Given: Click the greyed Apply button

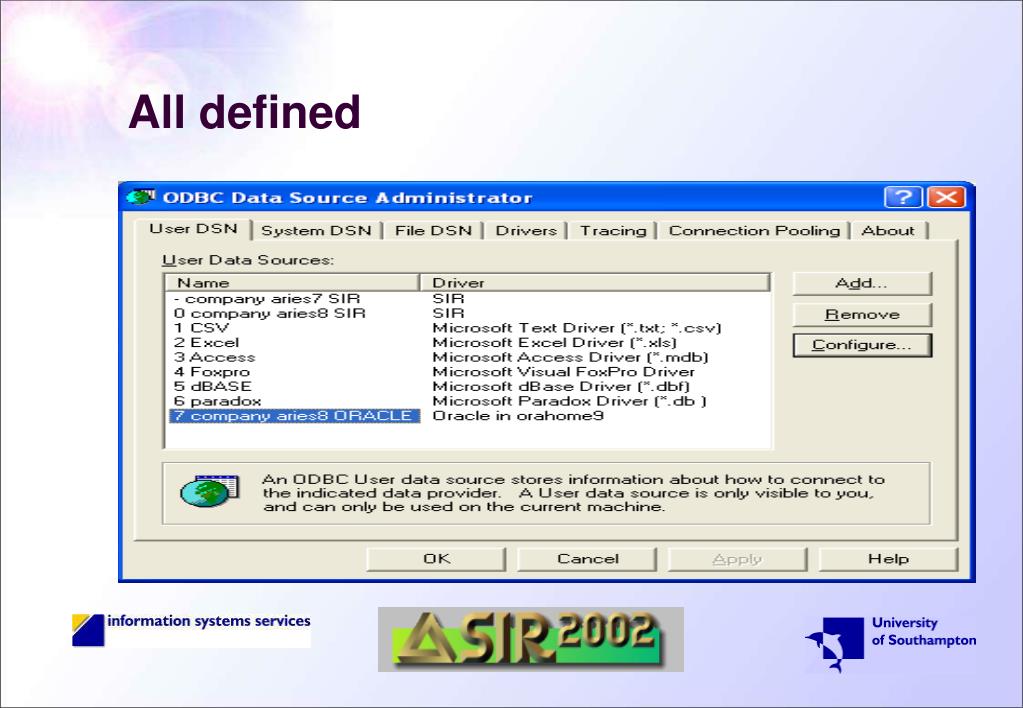Looking at the screenshot, I should tap(737, 559).
